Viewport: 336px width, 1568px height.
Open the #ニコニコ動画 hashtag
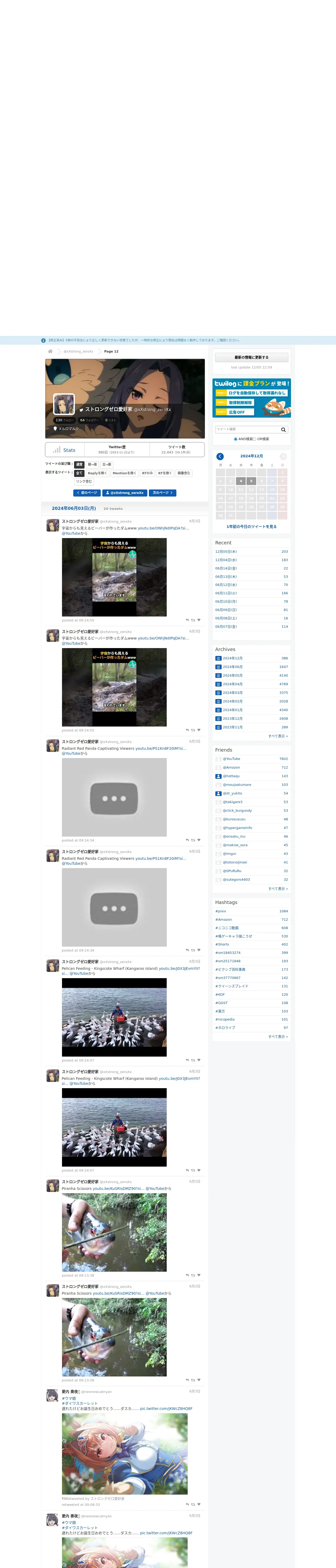[227, 928]
